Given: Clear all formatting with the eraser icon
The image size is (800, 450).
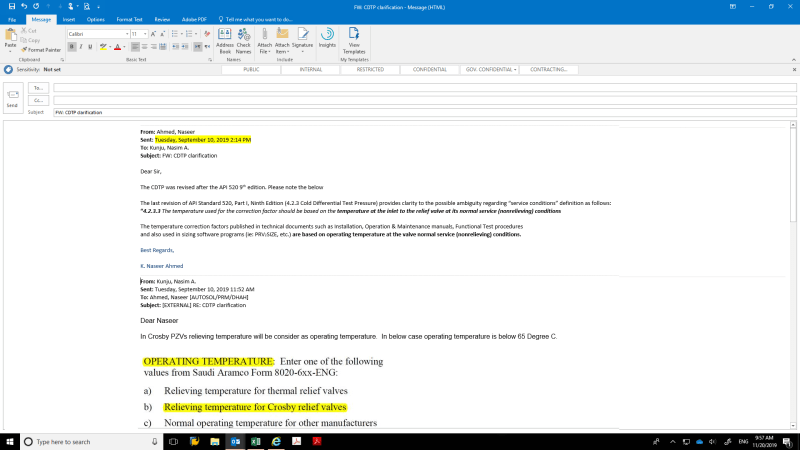Looking at the screenshot, I should (x=207, y=34).
